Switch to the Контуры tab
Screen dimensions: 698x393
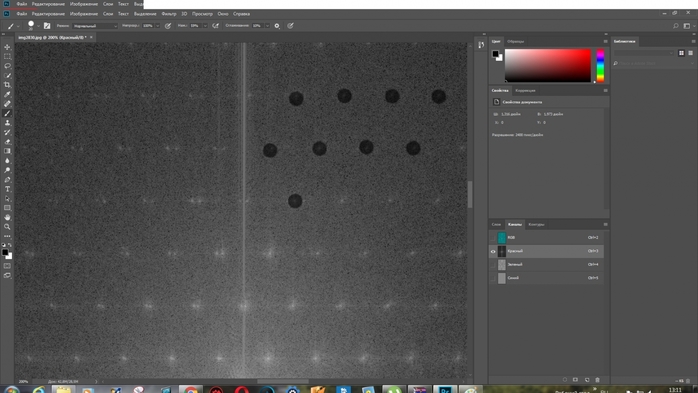(536, 224)
